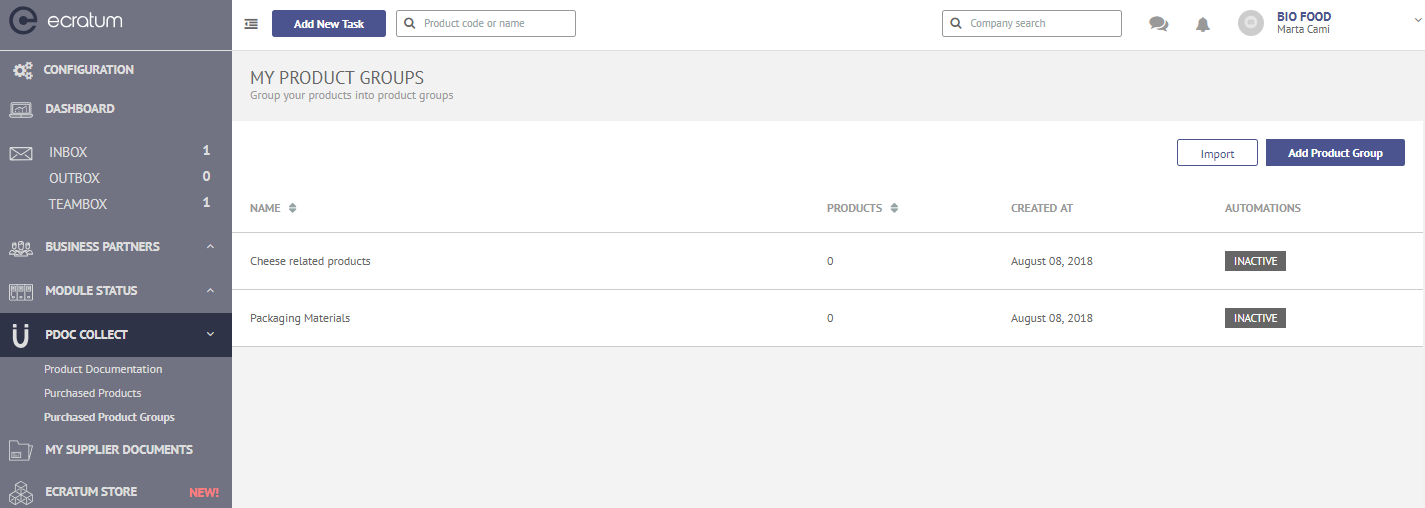Open the notifications bell icon

[1203, 24]
